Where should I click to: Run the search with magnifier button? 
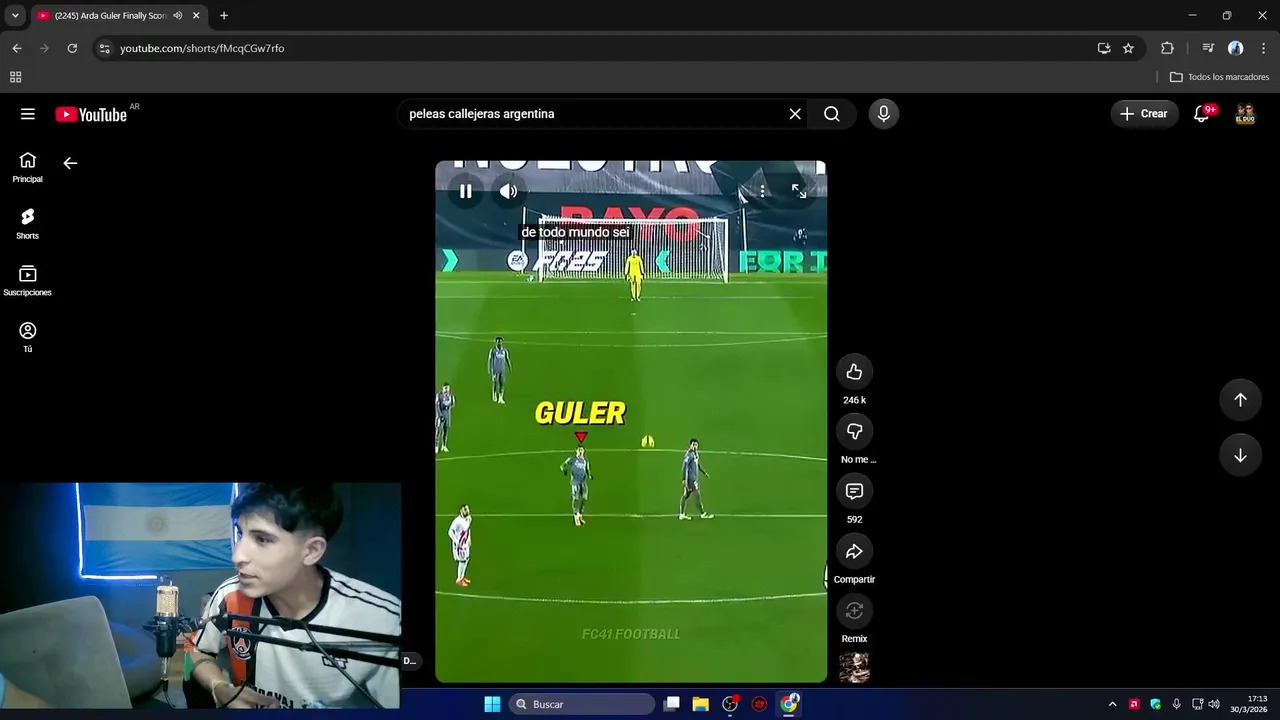coord(832,114)
